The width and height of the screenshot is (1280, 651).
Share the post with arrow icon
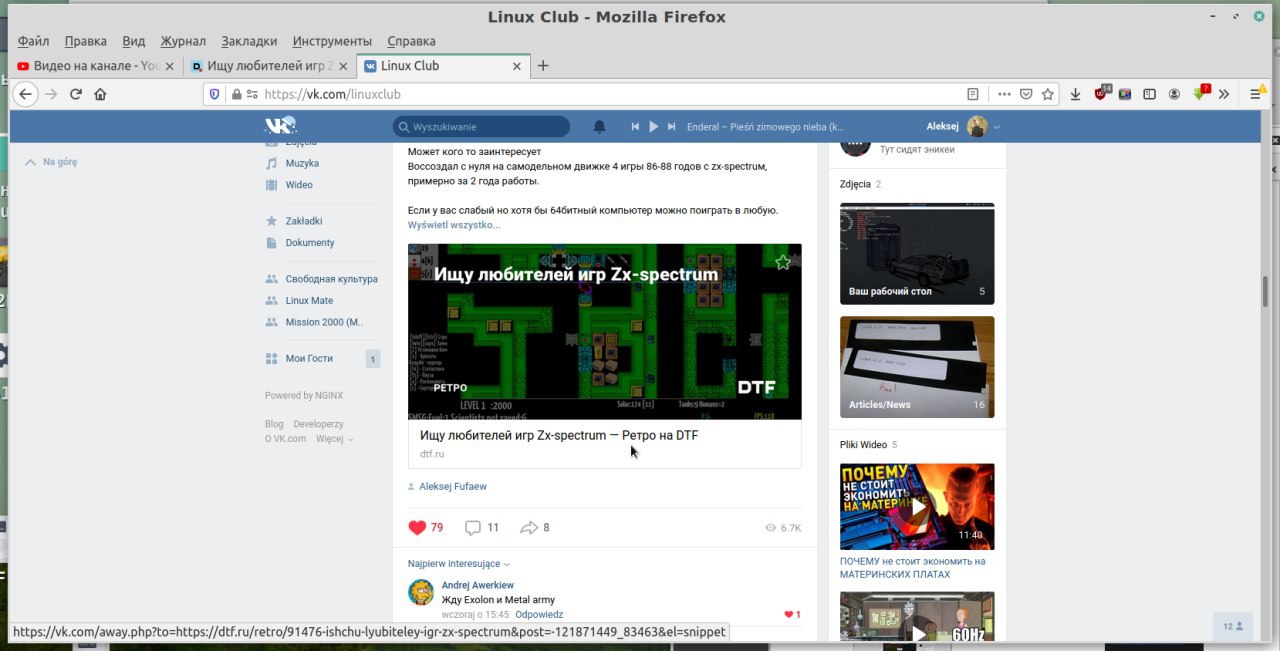pos(529,527)
